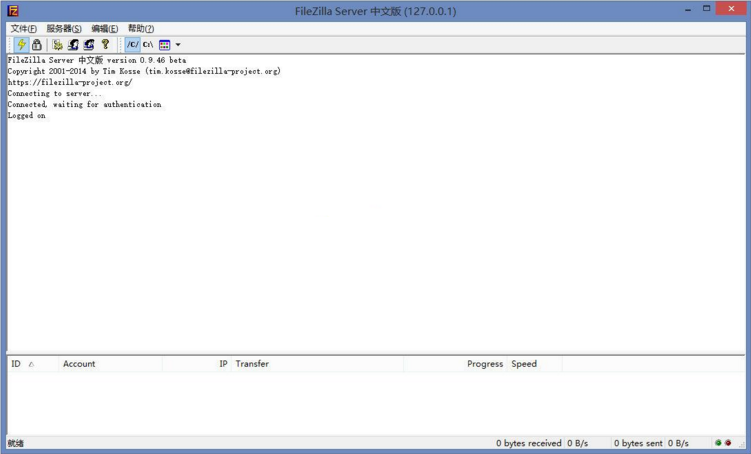
Task: Toggle the lightning bolt server active icon
Action: tap(22, 45)
